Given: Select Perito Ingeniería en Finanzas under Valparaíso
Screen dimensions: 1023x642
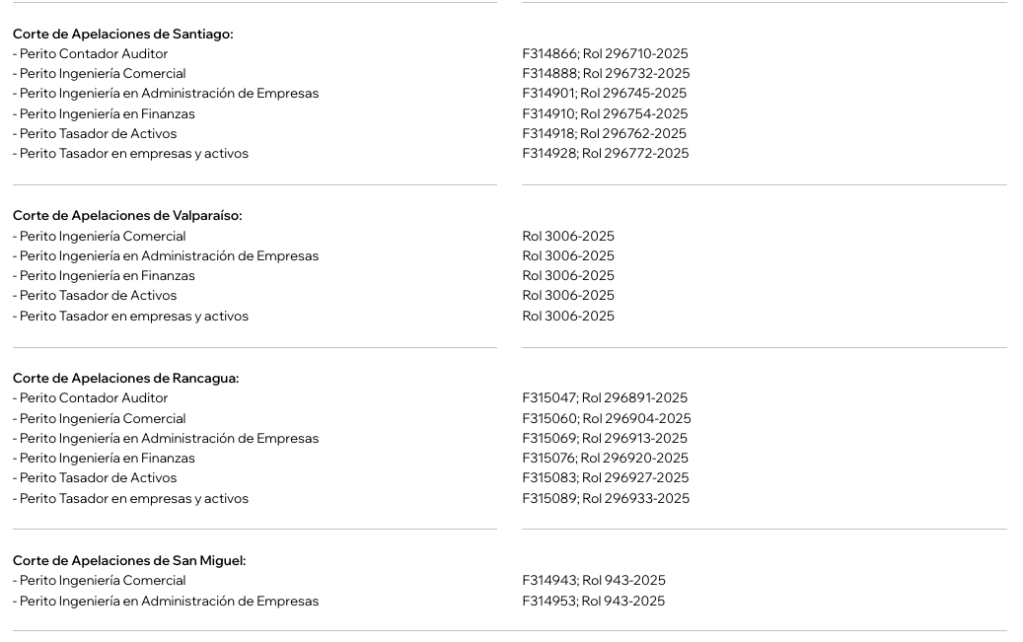Looking at the screenshot, I should pyautogui.click(x=103, y=275).
